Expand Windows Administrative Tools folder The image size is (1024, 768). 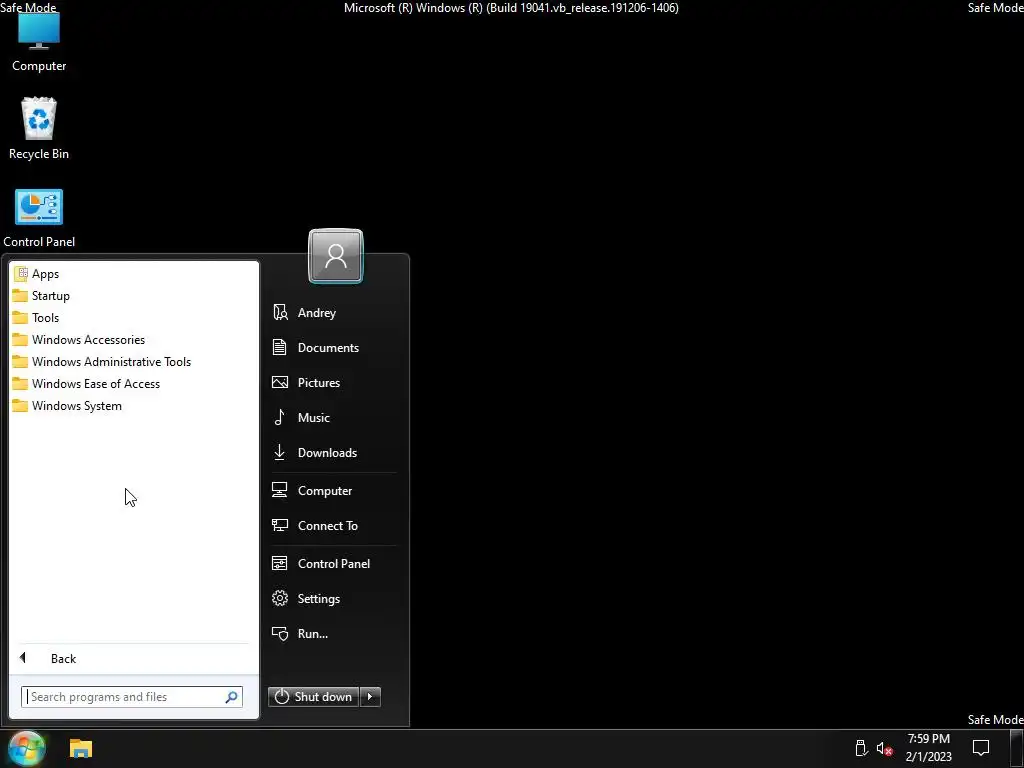[x=134, y=362]
